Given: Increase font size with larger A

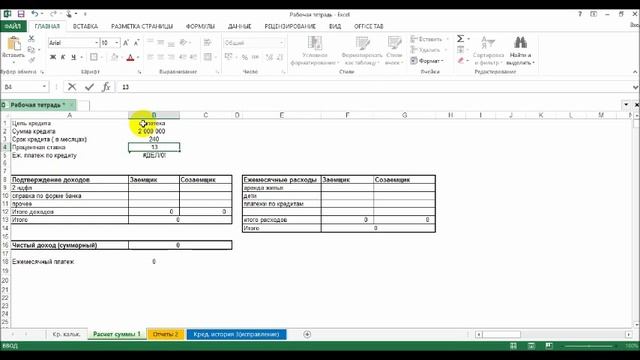Looking at the screenshot, I should pos(126,43).
